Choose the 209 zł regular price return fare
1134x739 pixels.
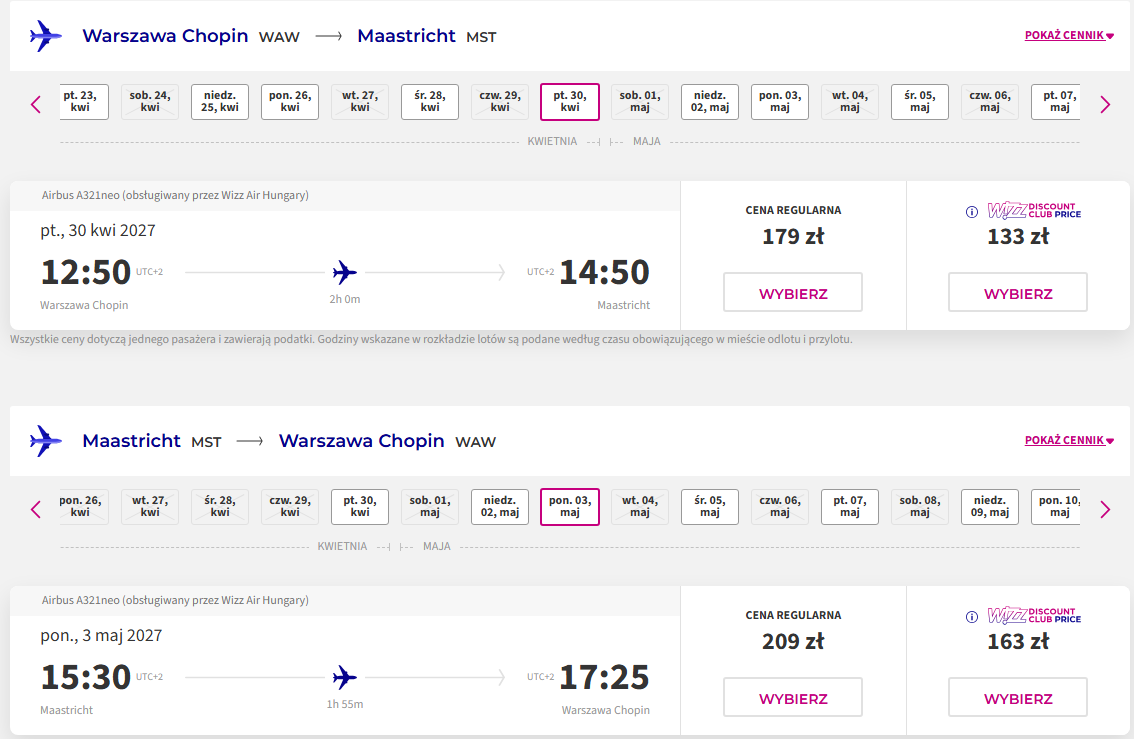pyautogui.click(x=793, y=697)
